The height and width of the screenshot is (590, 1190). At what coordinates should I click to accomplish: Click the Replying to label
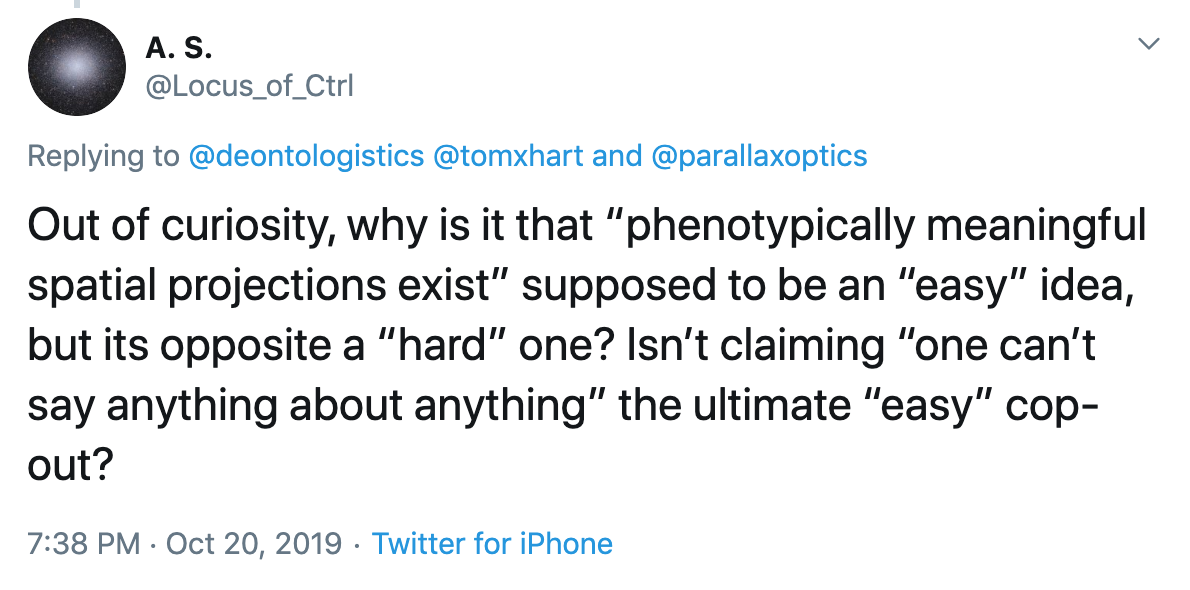(101, 156)
